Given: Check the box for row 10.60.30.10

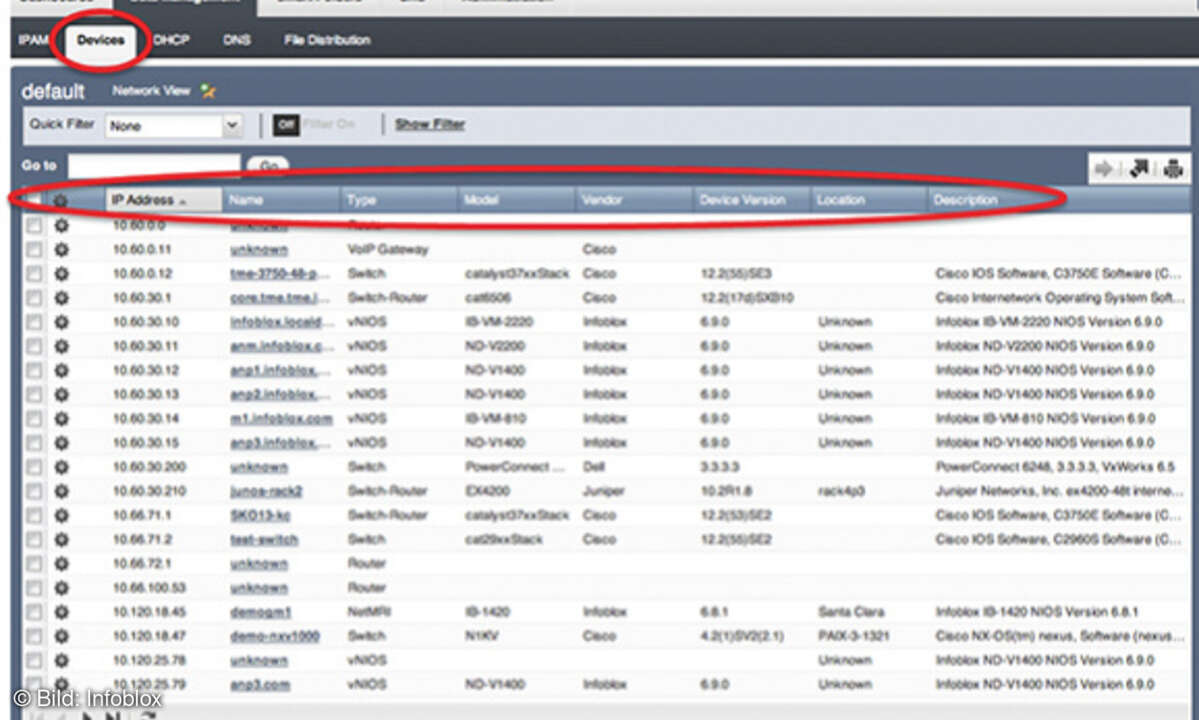Looking at the screenshot, I should [34, 322].
